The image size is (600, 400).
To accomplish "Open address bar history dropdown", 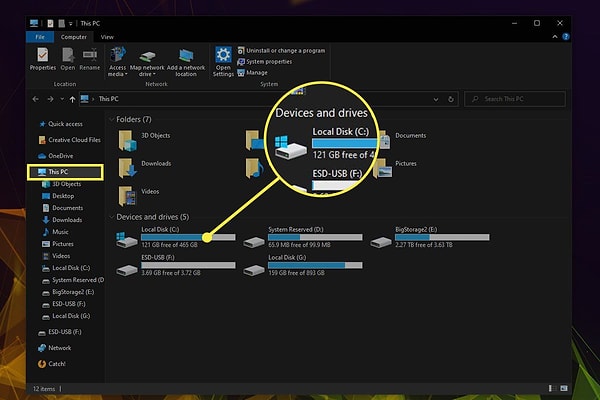I will (435, 99).
